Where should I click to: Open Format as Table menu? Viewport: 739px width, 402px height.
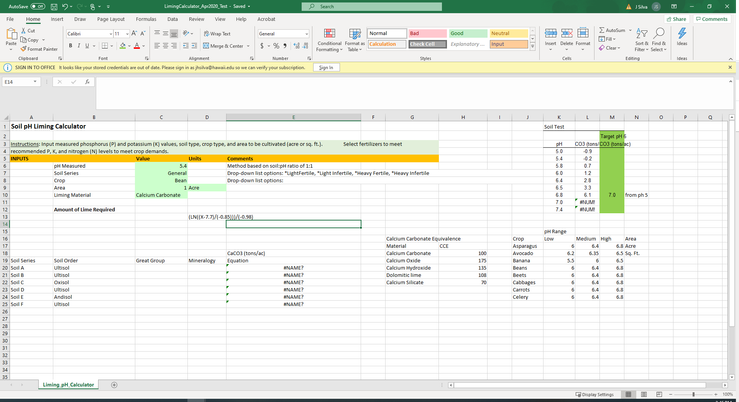pos(354,40)
